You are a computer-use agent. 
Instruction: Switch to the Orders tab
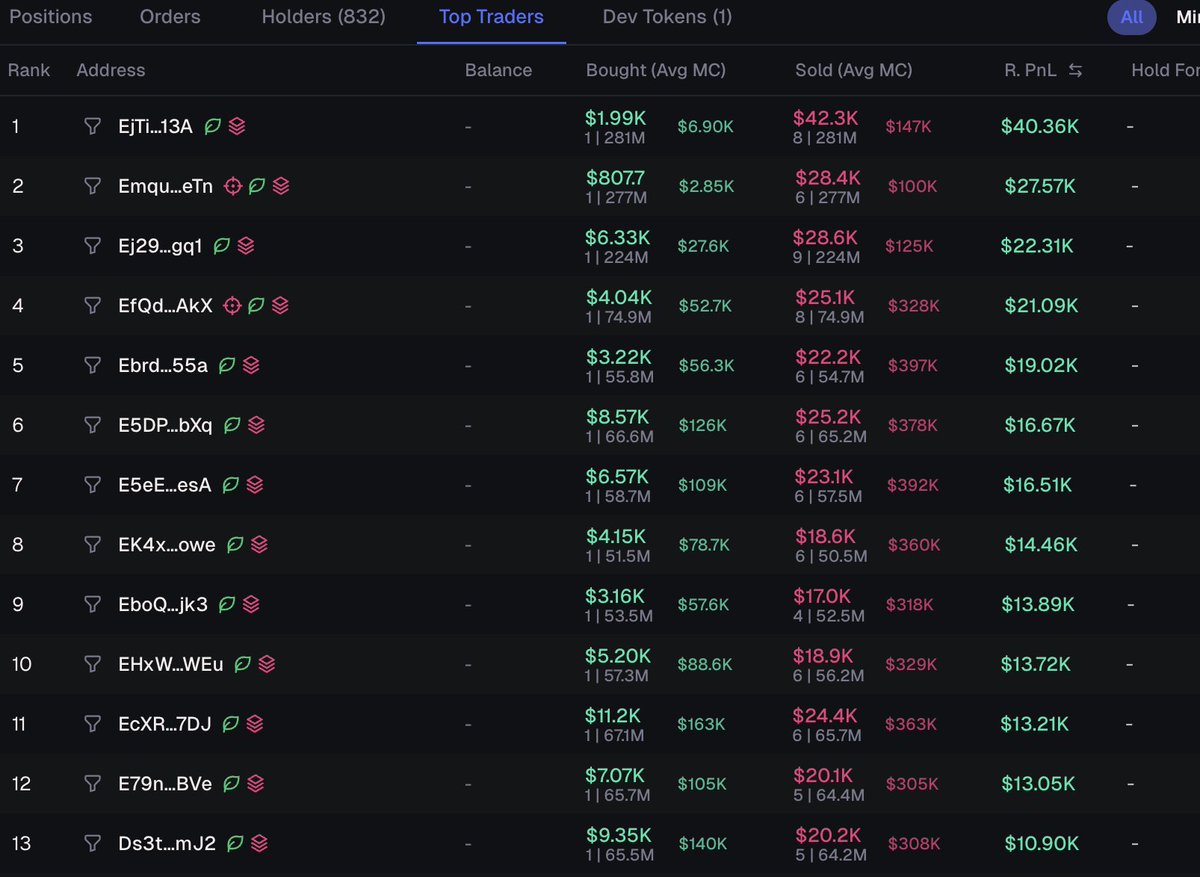click(170, 17)
